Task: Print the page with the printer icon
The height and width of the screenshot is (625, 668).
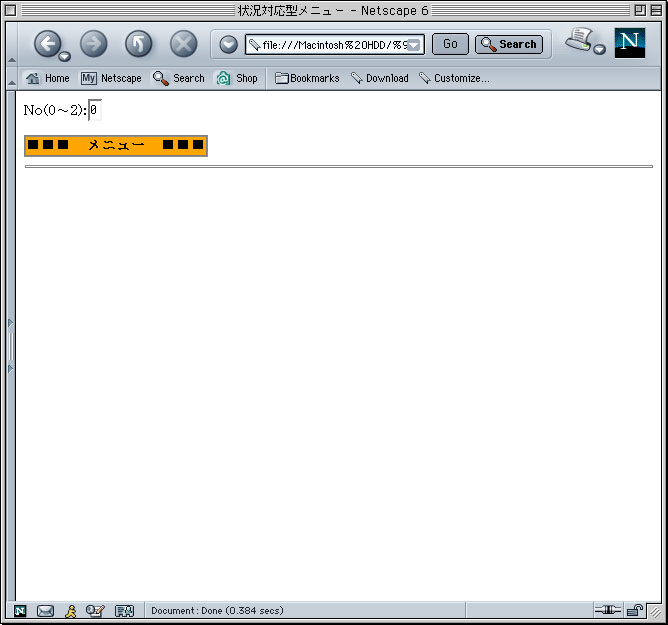Action: tap(579, 40)
